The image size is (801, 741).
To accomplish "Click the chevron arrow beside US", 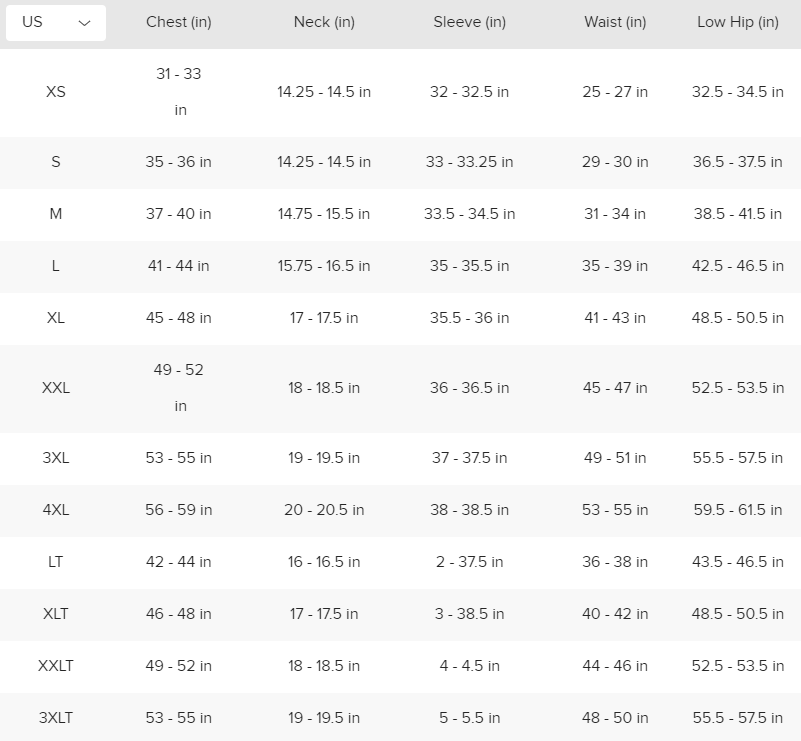I will click(84, 23).
